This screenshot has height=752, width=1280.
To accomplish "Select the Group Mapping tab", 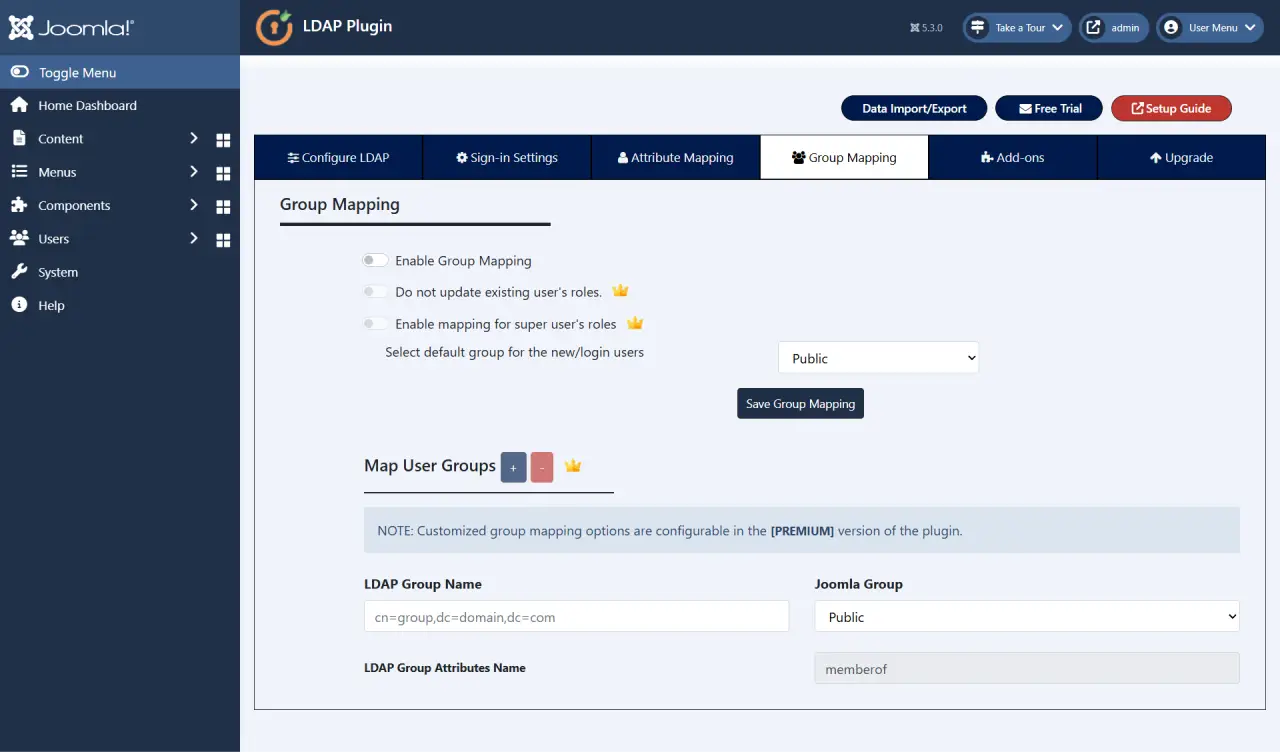I will coord(844,157).
